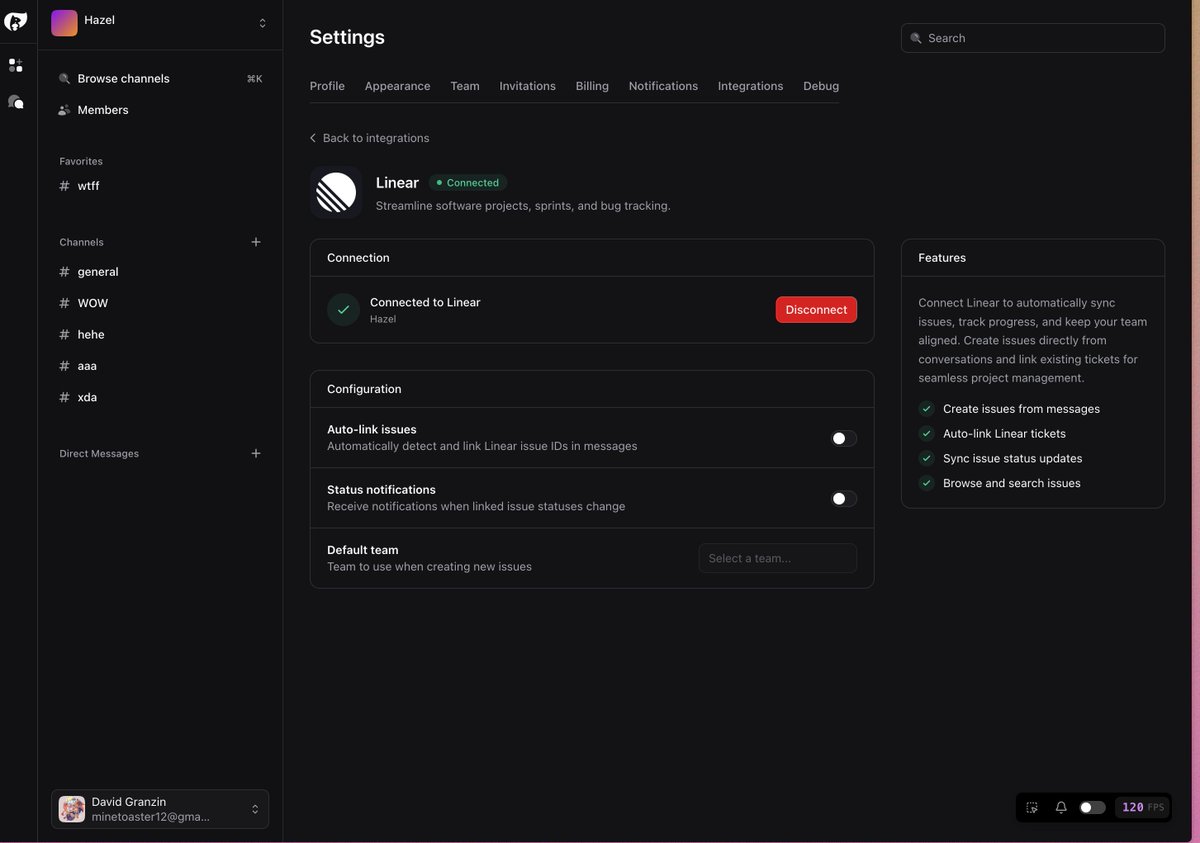
Task: Click the dashed selection cursor icon in bottom toolbar
Action: [1033, 807]
